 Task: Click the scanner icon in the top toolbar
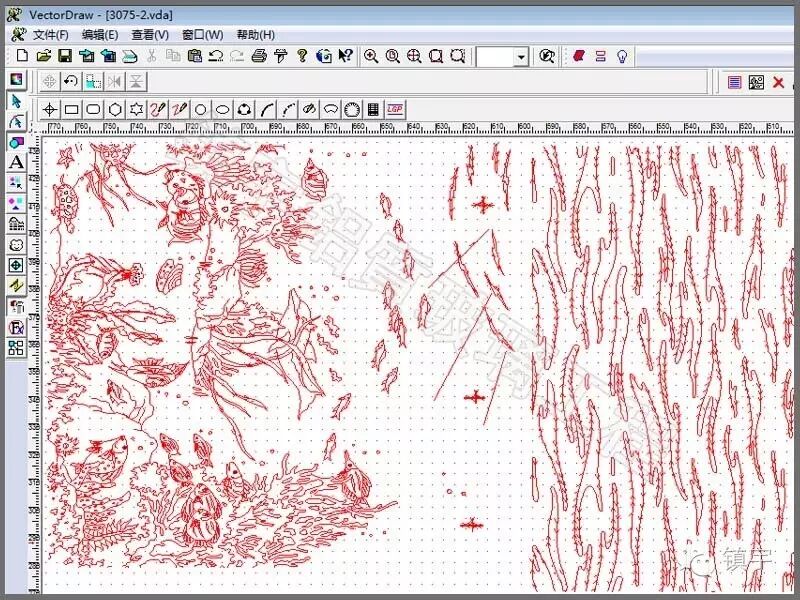tap(130, 56)
